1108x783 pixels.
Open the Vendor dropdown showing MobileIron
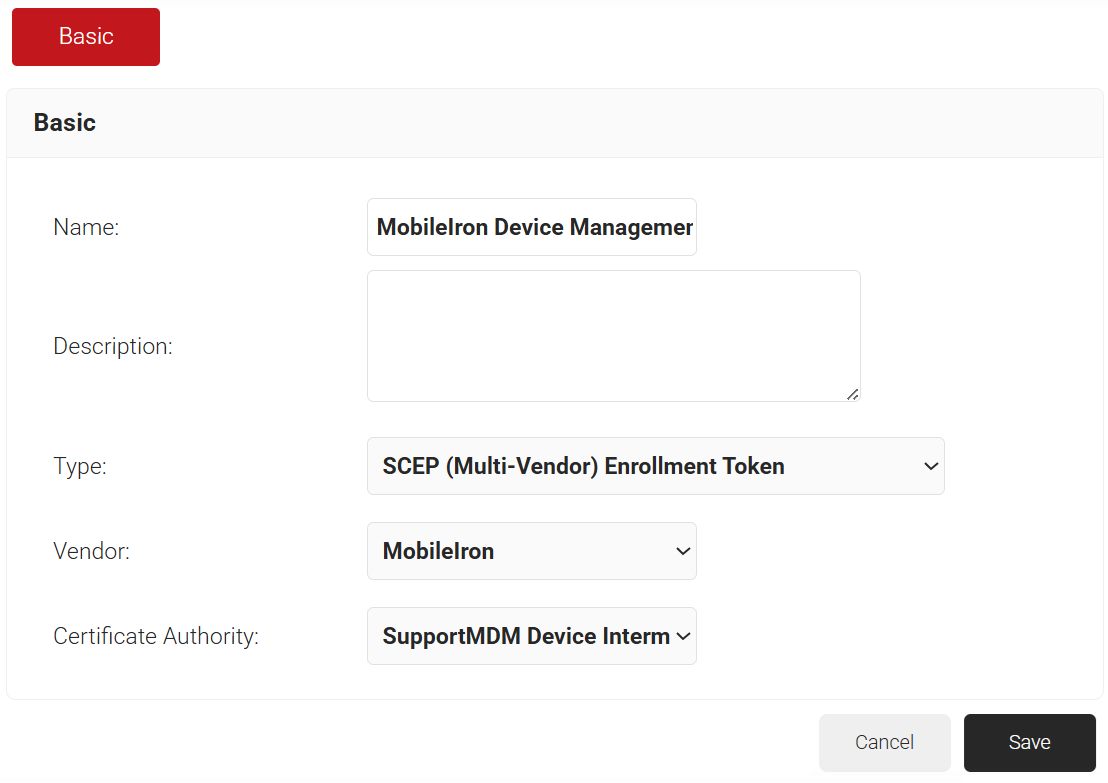coord(520,551)
